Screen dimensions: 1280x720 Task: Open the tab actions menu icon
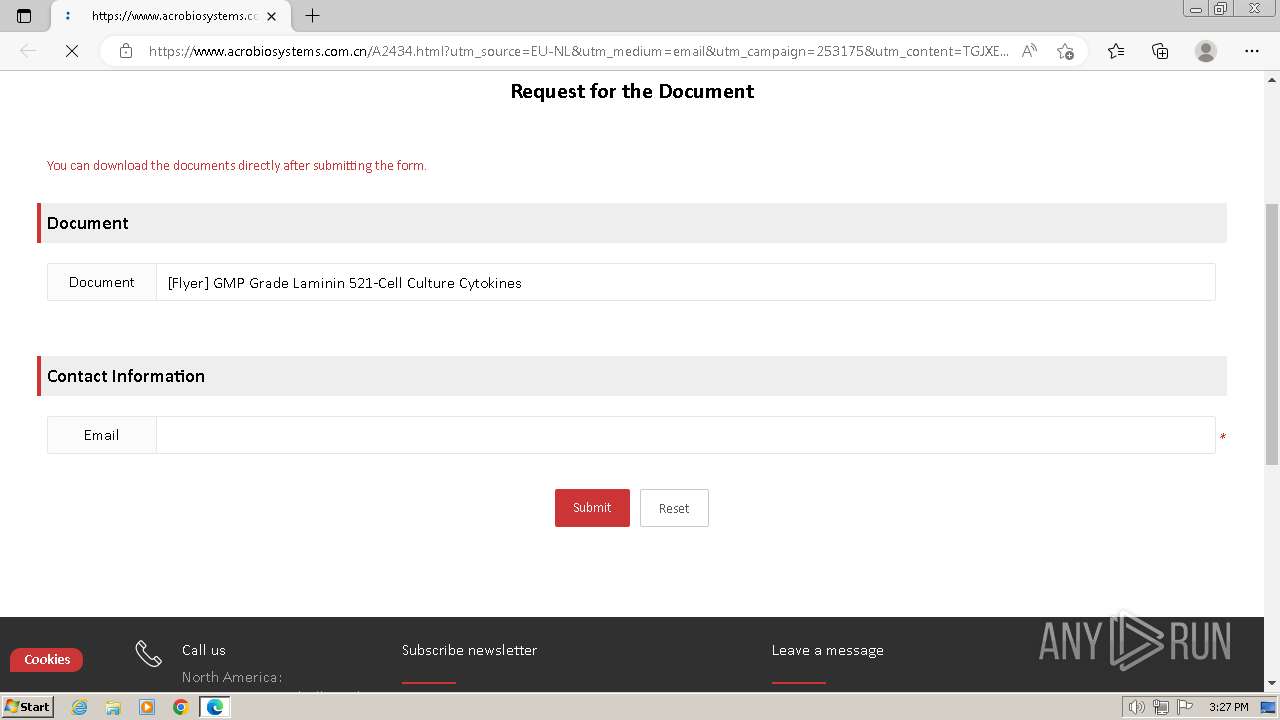pos(24,16)
